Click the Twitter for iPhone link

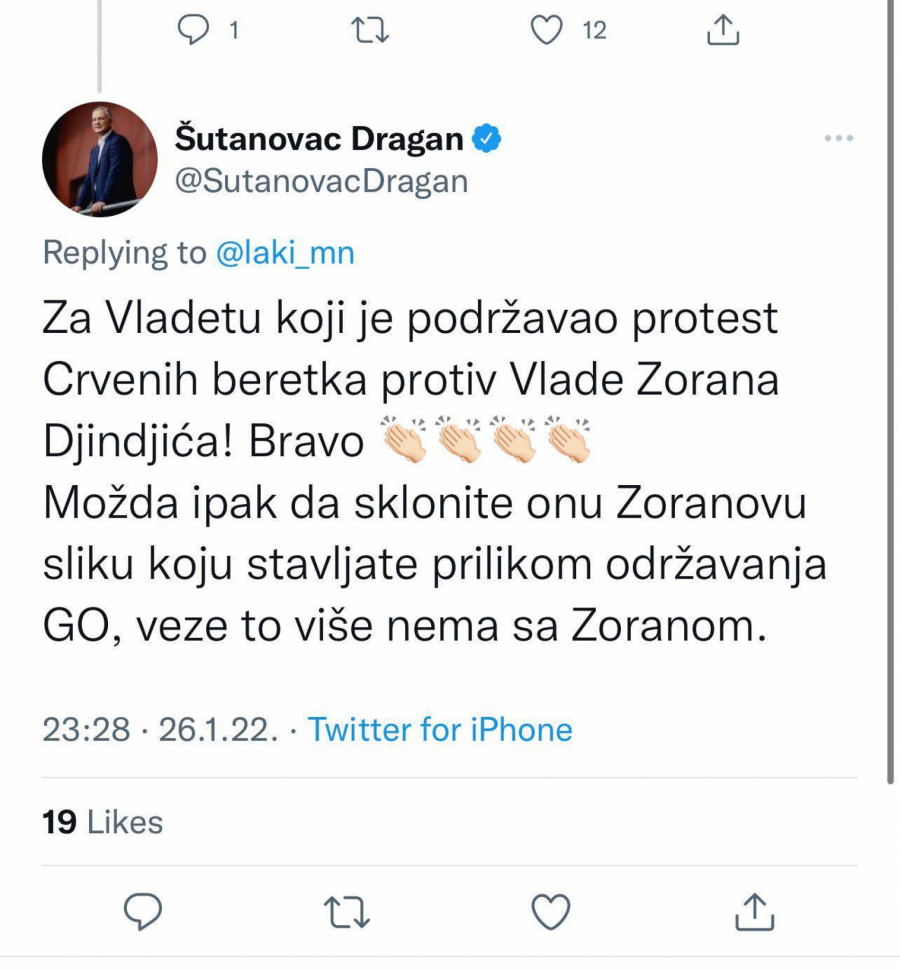[441, 730]
